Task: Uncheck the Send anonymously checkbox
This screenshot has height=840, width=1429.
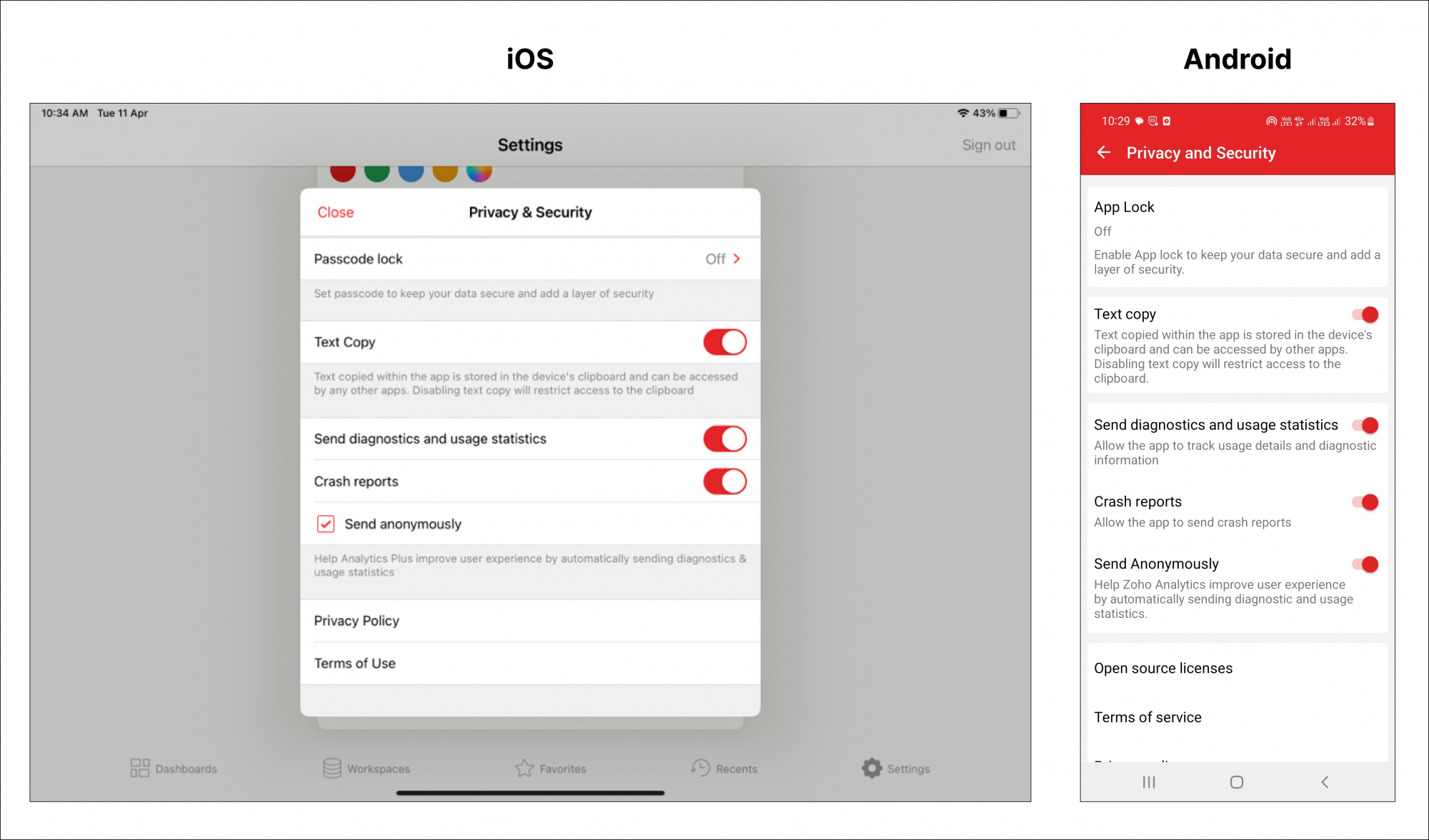Action: (326, 524)
